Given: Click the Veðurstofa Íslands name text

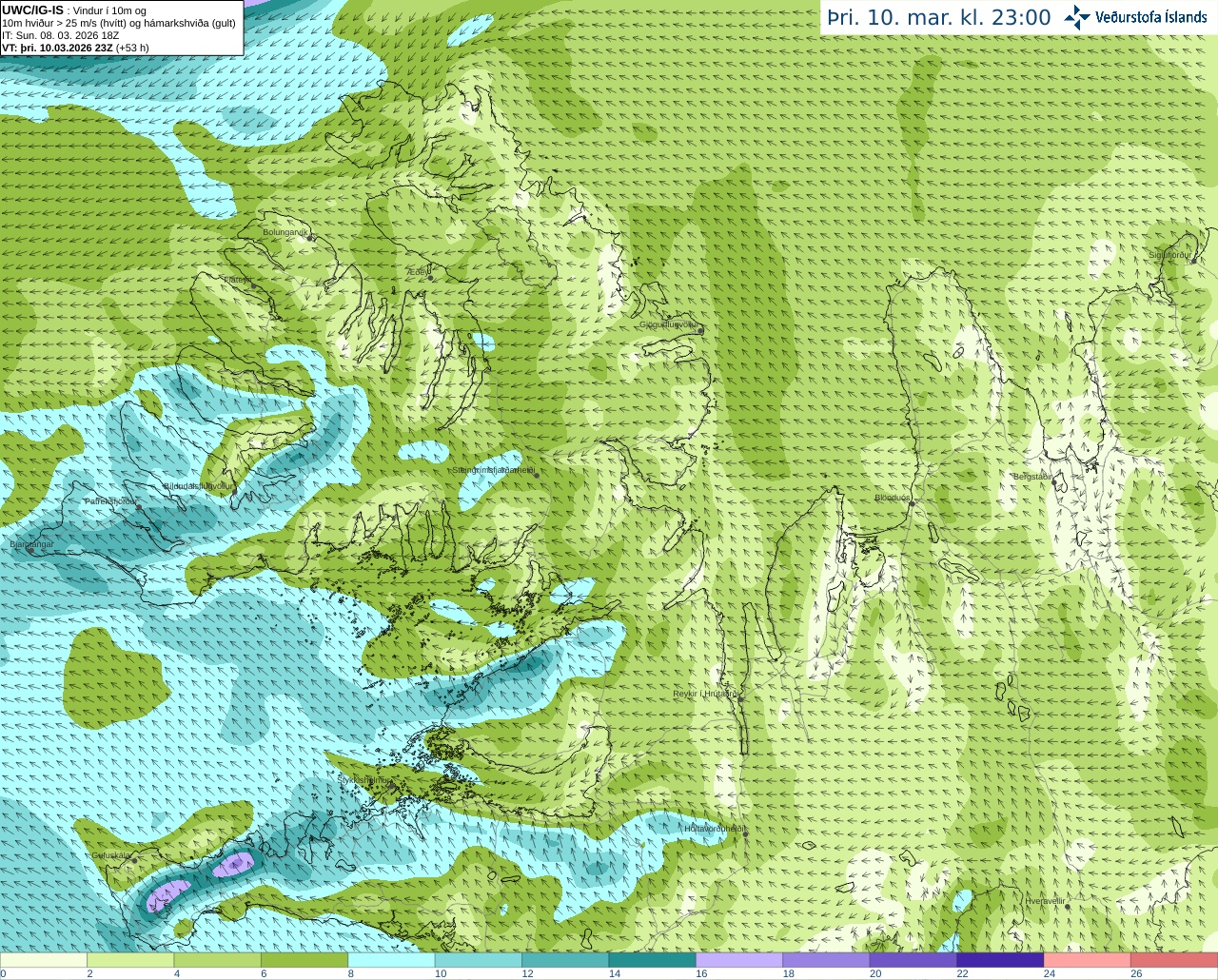Looking at the screenshot, I should (x=1150, y=17).
